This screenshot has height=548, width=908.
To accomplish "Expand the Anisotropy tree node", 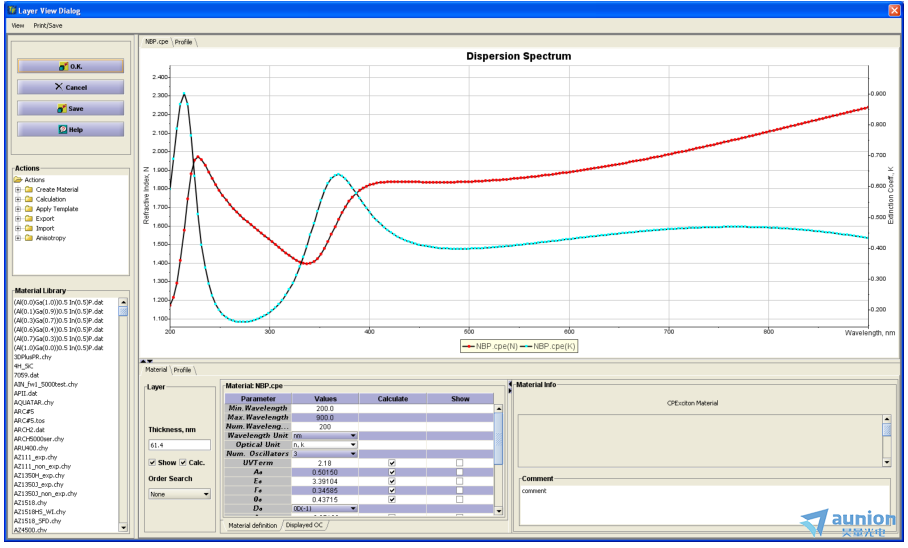I will click(x=18, y=238).
